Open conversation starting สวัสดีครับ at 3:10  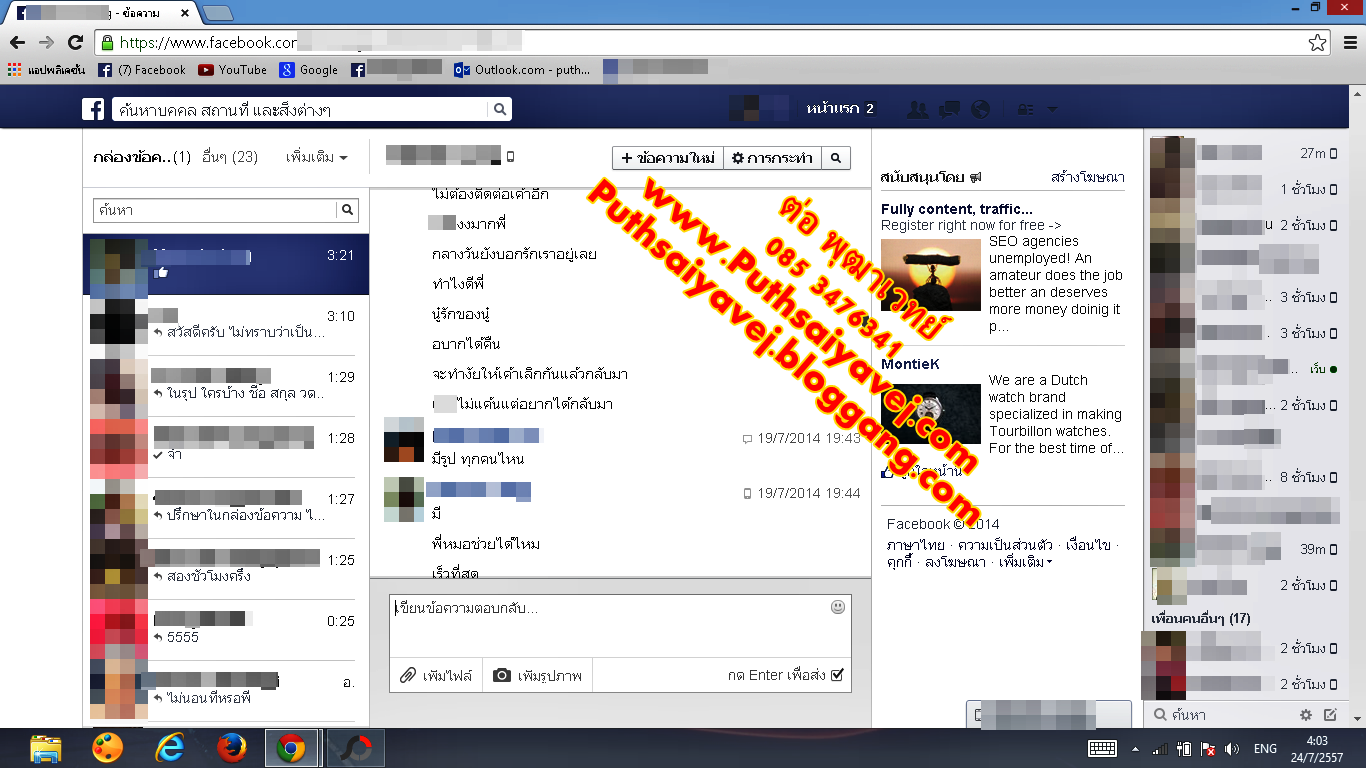(x=226, y=325)
